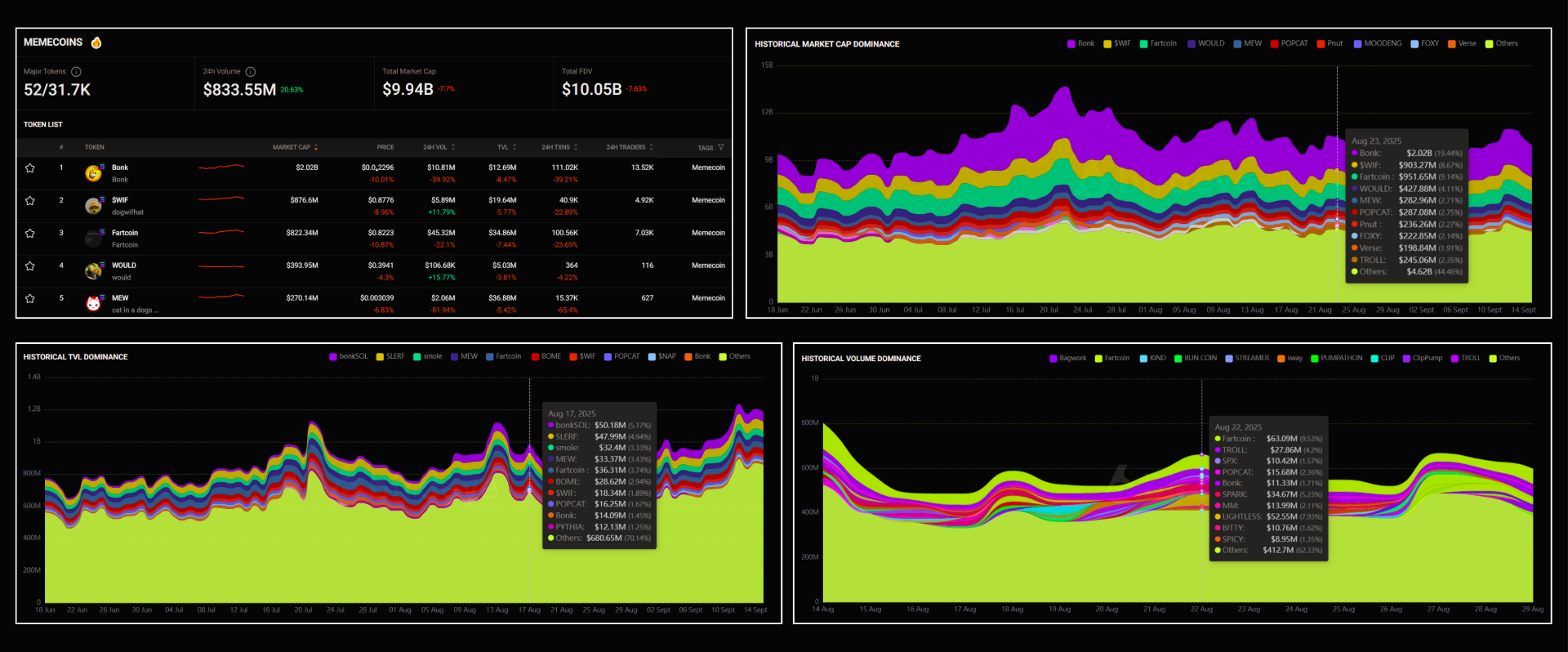The height and width of the screenshot is (652, 1568).
Task: Click the $833.55M 24h volume figure
Action: [x=239, y=90]
